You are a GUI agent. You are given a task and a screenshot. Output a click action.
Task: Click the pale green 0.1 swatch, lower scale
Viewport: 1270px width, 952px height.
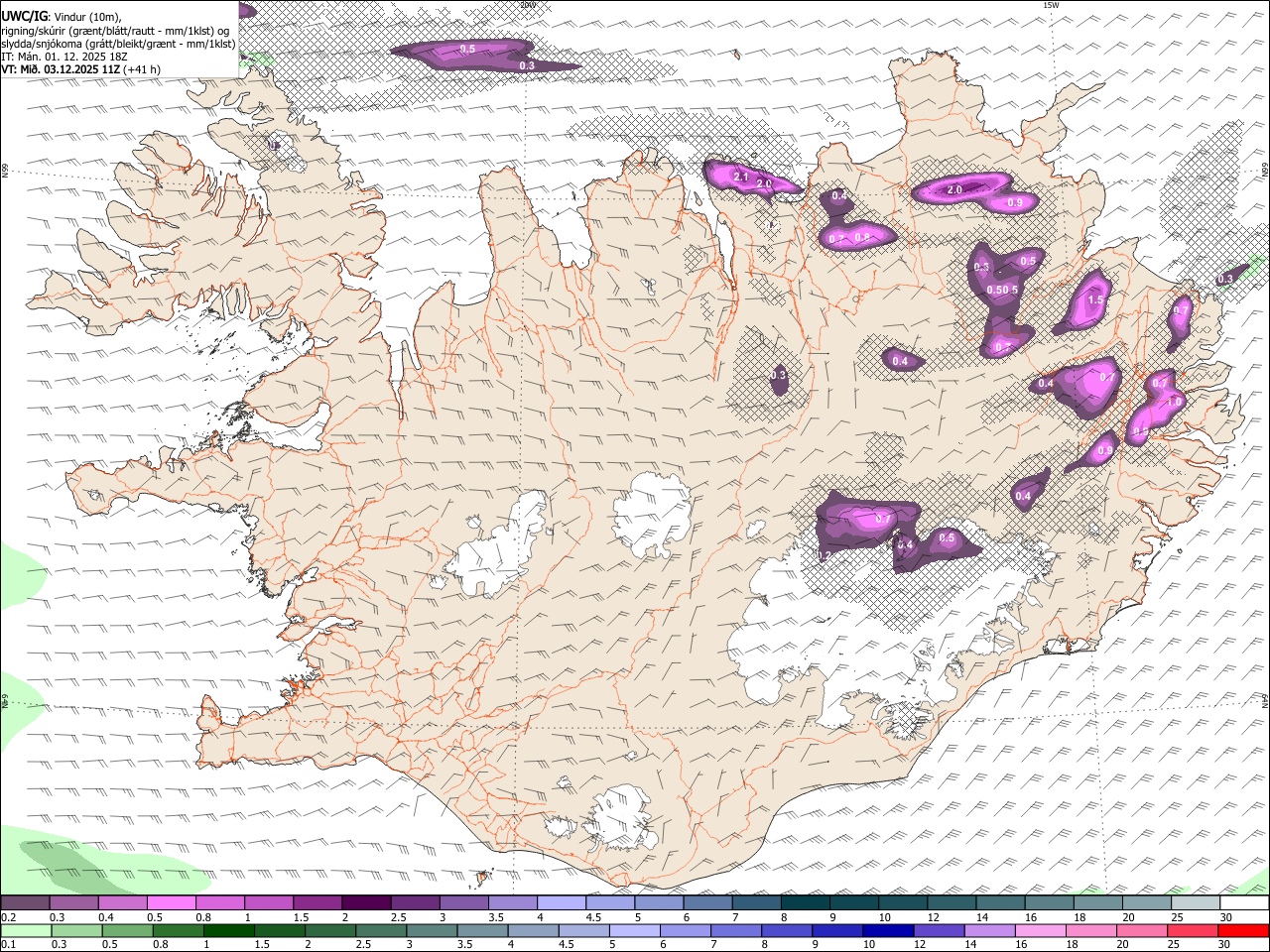click(x=26, y=930)
